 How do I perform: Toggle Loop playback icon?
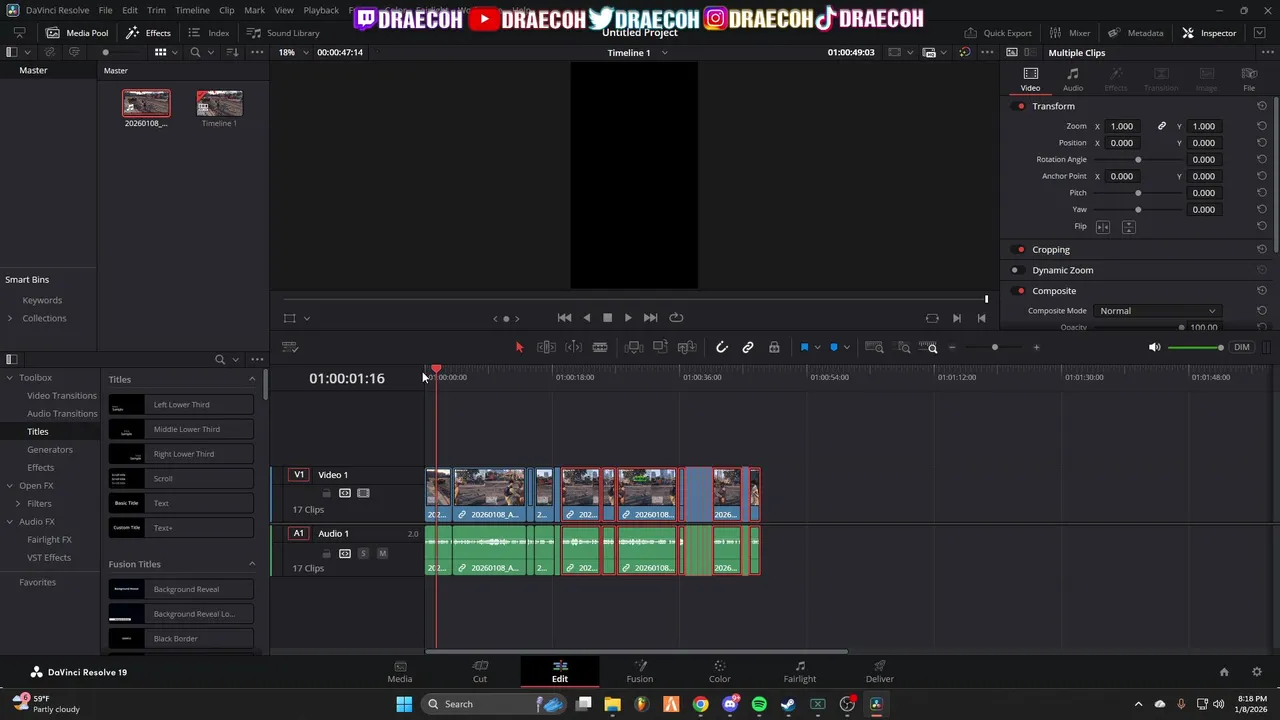click(676, 318)
